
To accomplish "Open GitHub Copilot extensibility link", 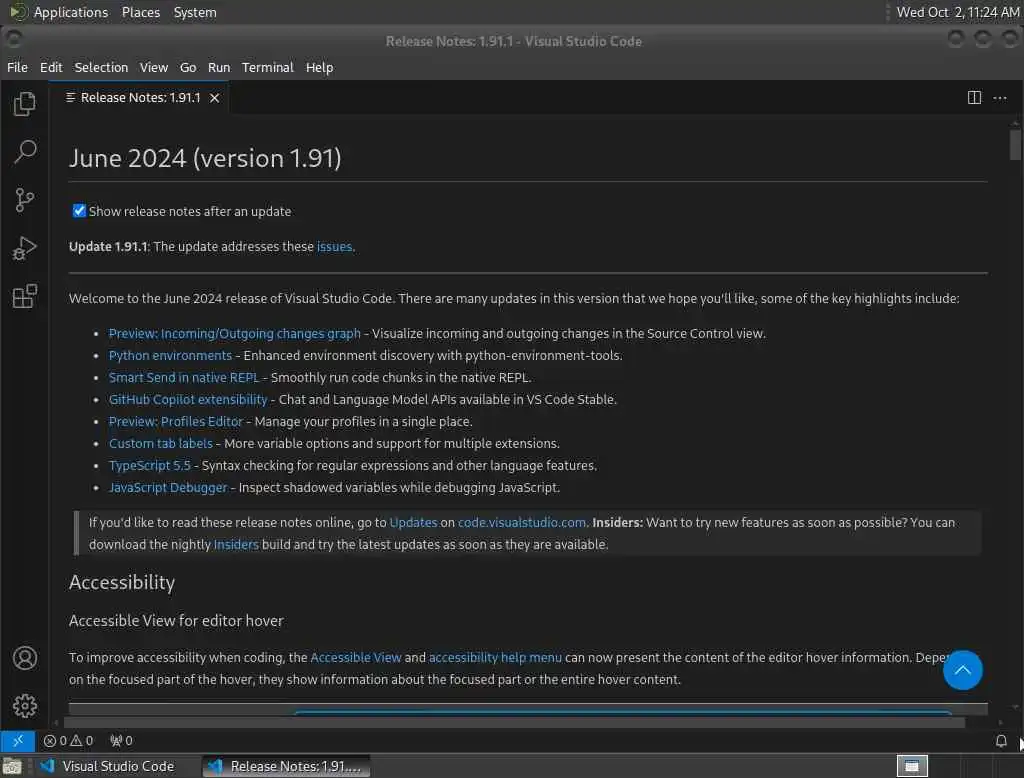I will coord(188,400).
